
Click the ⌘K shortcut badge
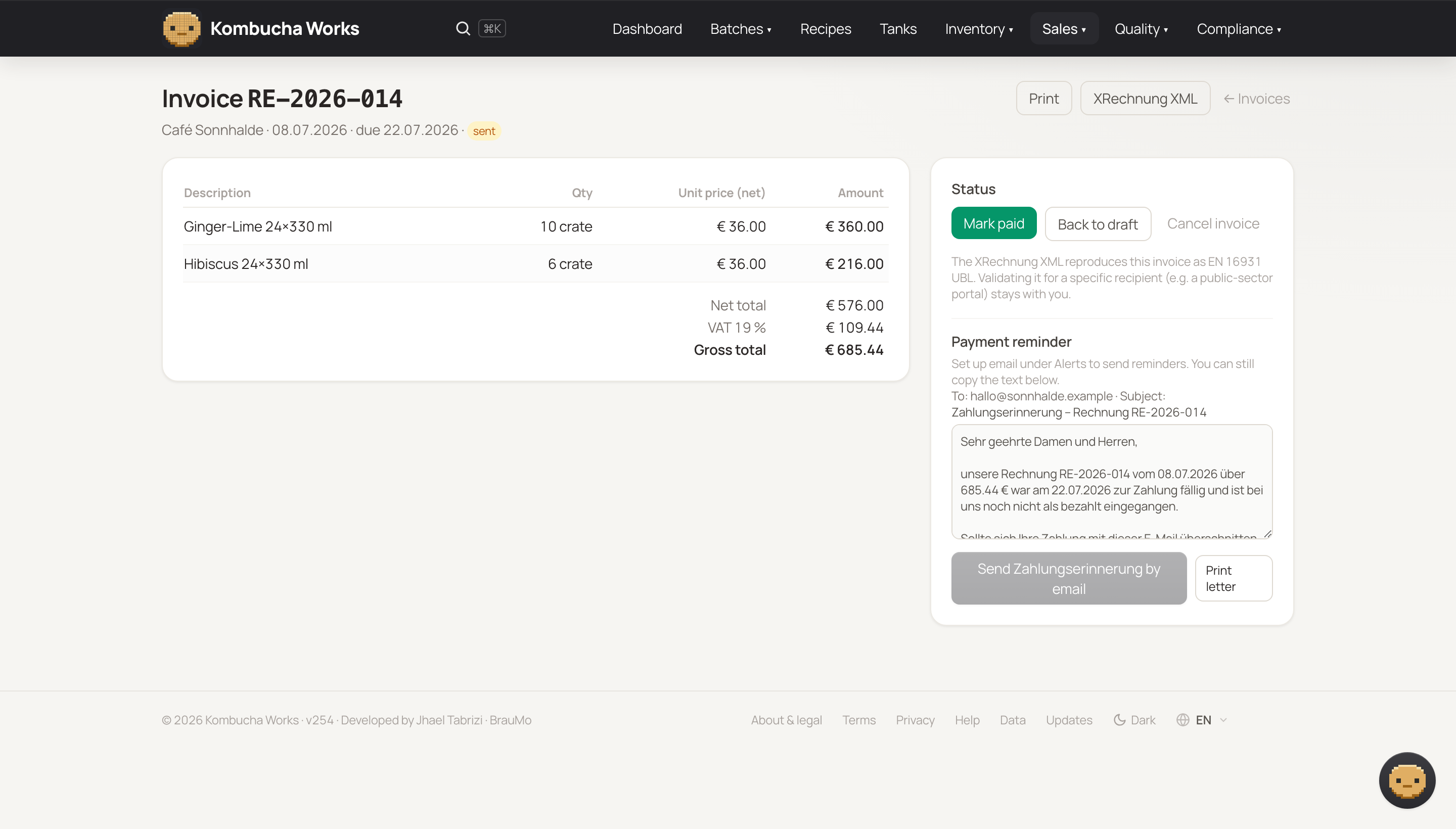pos(492,28)
